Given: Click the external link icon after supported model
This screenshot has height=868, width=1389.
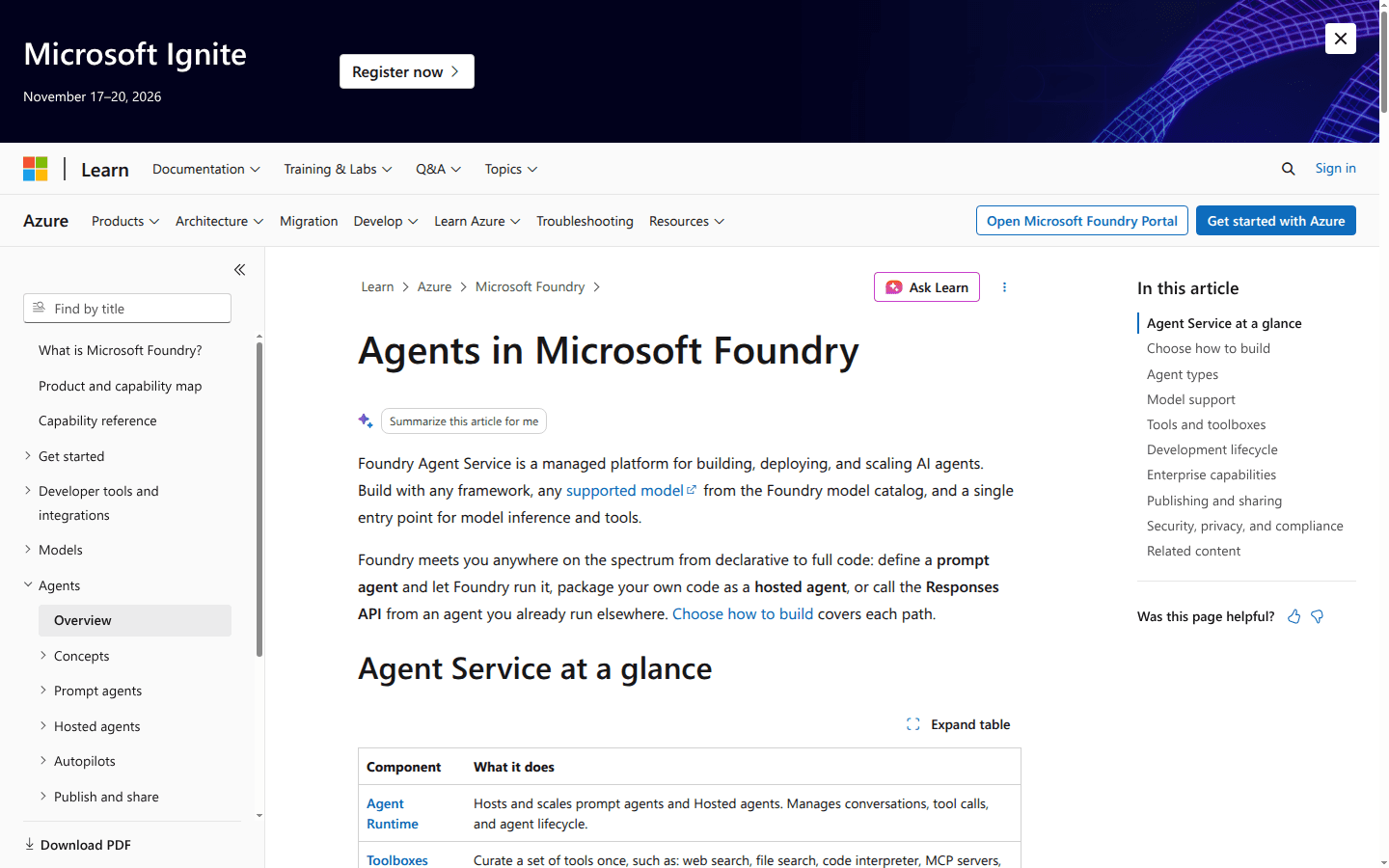Looking at the screenshot, I should [691, 490].
